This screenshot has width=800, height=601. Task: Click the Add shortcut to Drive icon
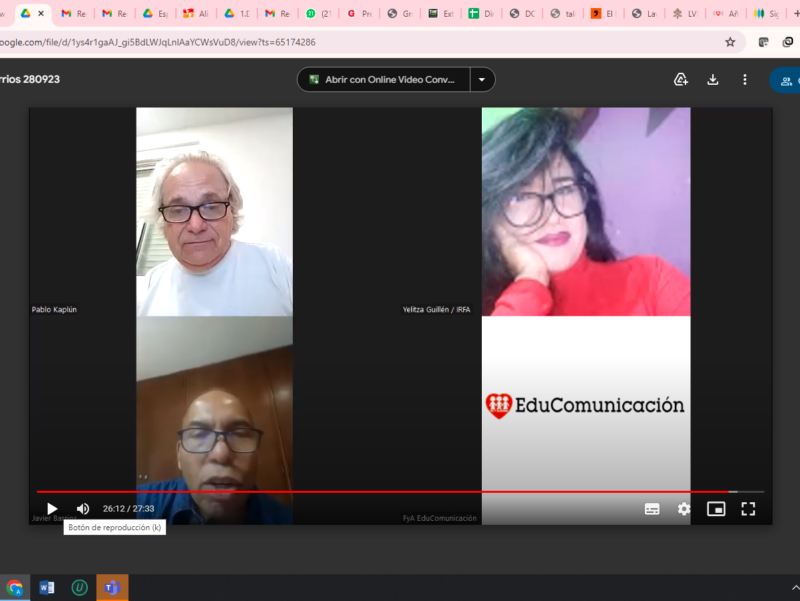681,80
